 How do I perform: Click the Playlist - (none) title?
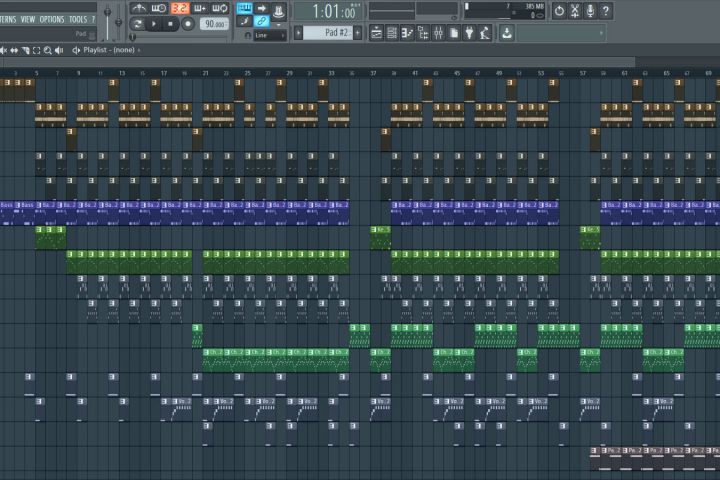tap(109, 50)
